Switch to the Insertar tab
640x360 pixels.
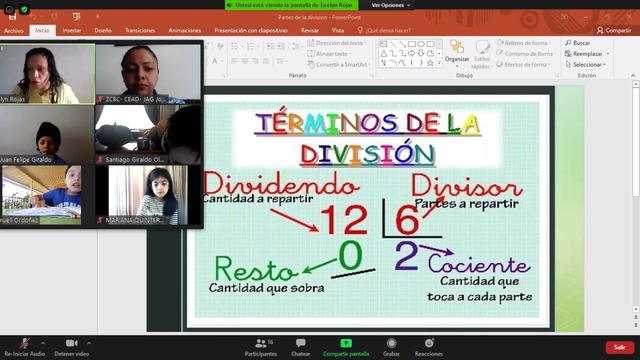point(72,31)
